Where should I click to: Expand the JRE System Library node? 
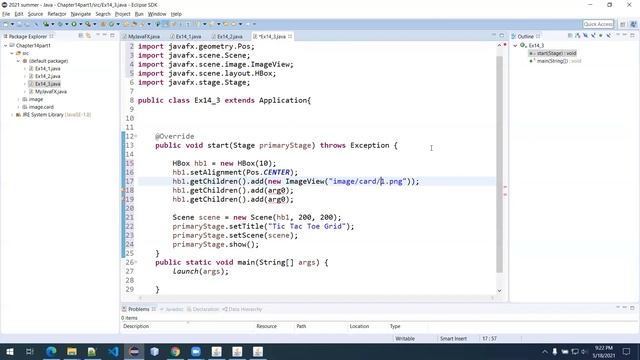(x=12, y=115)
